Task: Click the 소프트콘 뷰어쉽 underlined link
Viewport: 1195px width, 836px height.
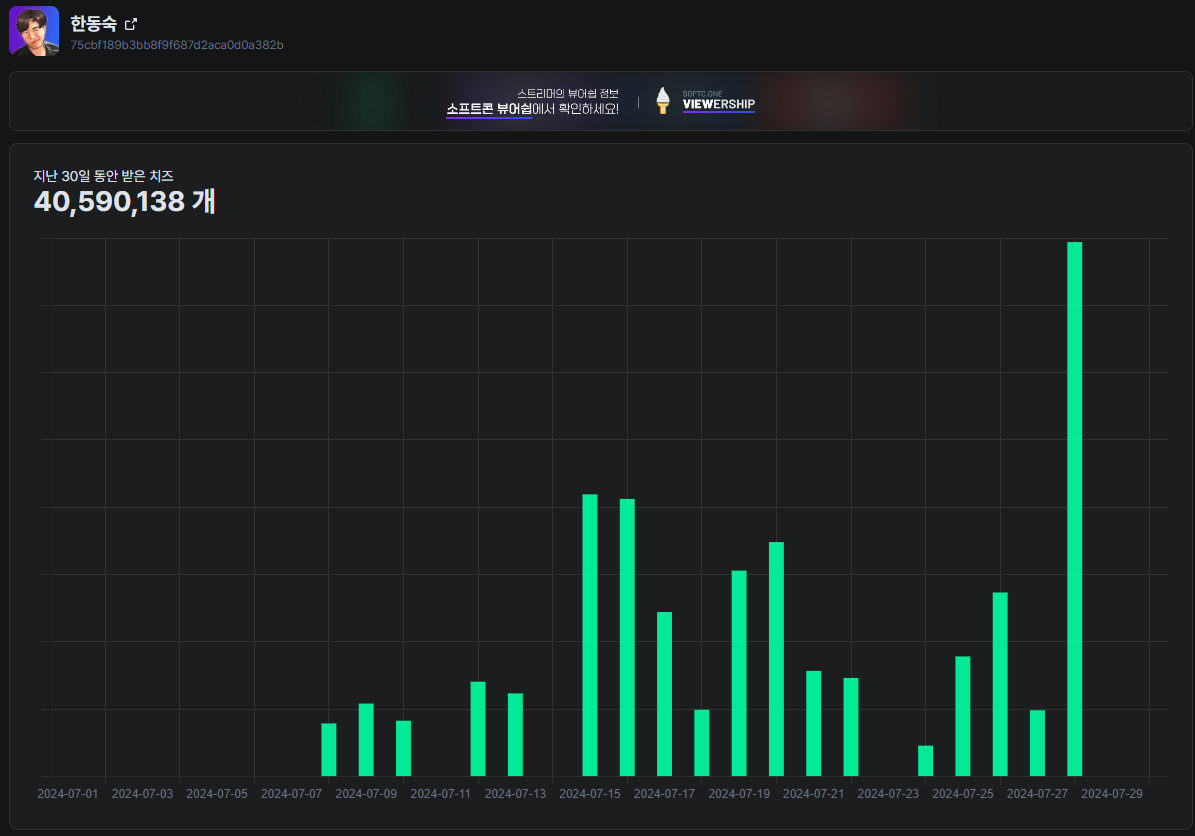Action: point(489,109)
